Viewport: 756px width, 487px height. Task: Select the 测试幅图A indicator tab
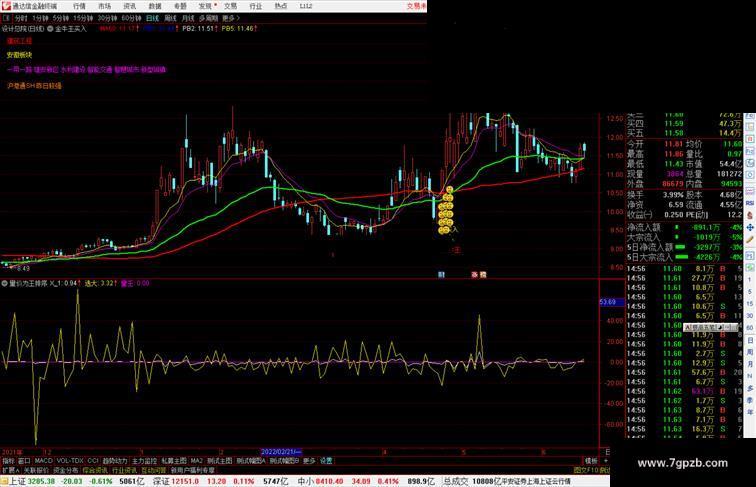(x=251, y=461)
